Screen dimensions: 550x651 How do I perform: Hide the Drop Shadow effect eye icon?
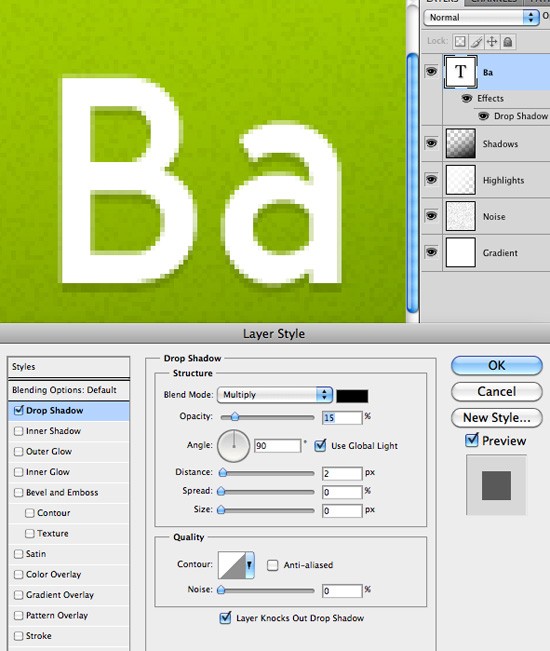tap(483, 116)
